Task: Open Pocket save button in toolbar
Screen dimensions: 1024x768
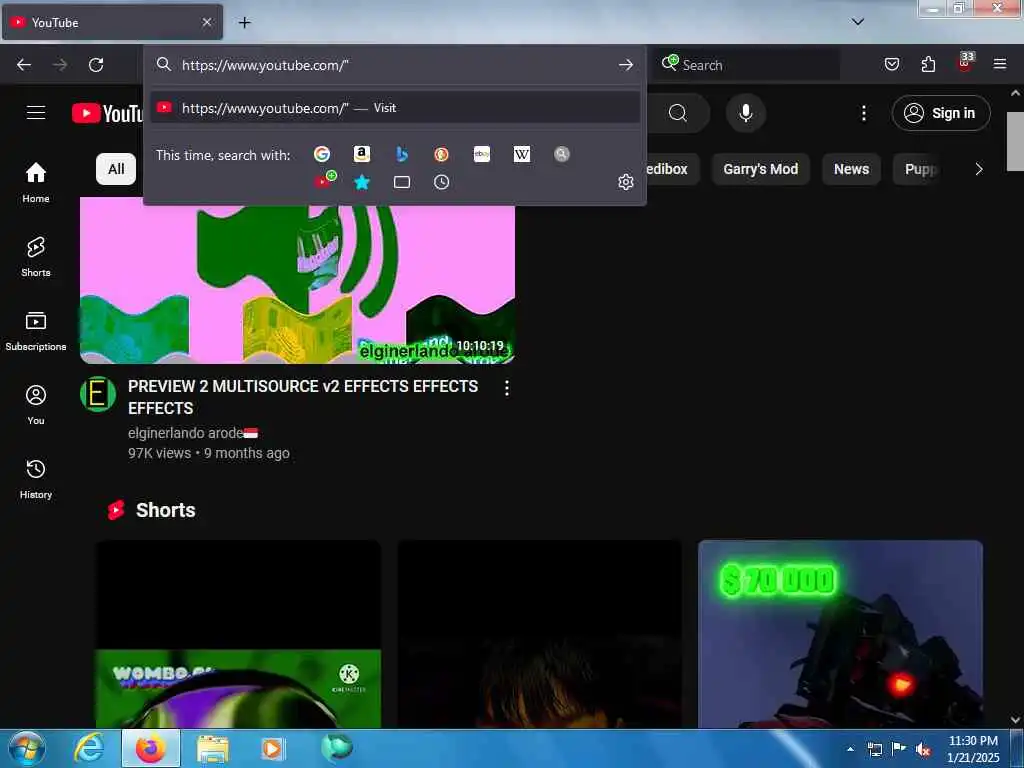Action: pos(891,64)
